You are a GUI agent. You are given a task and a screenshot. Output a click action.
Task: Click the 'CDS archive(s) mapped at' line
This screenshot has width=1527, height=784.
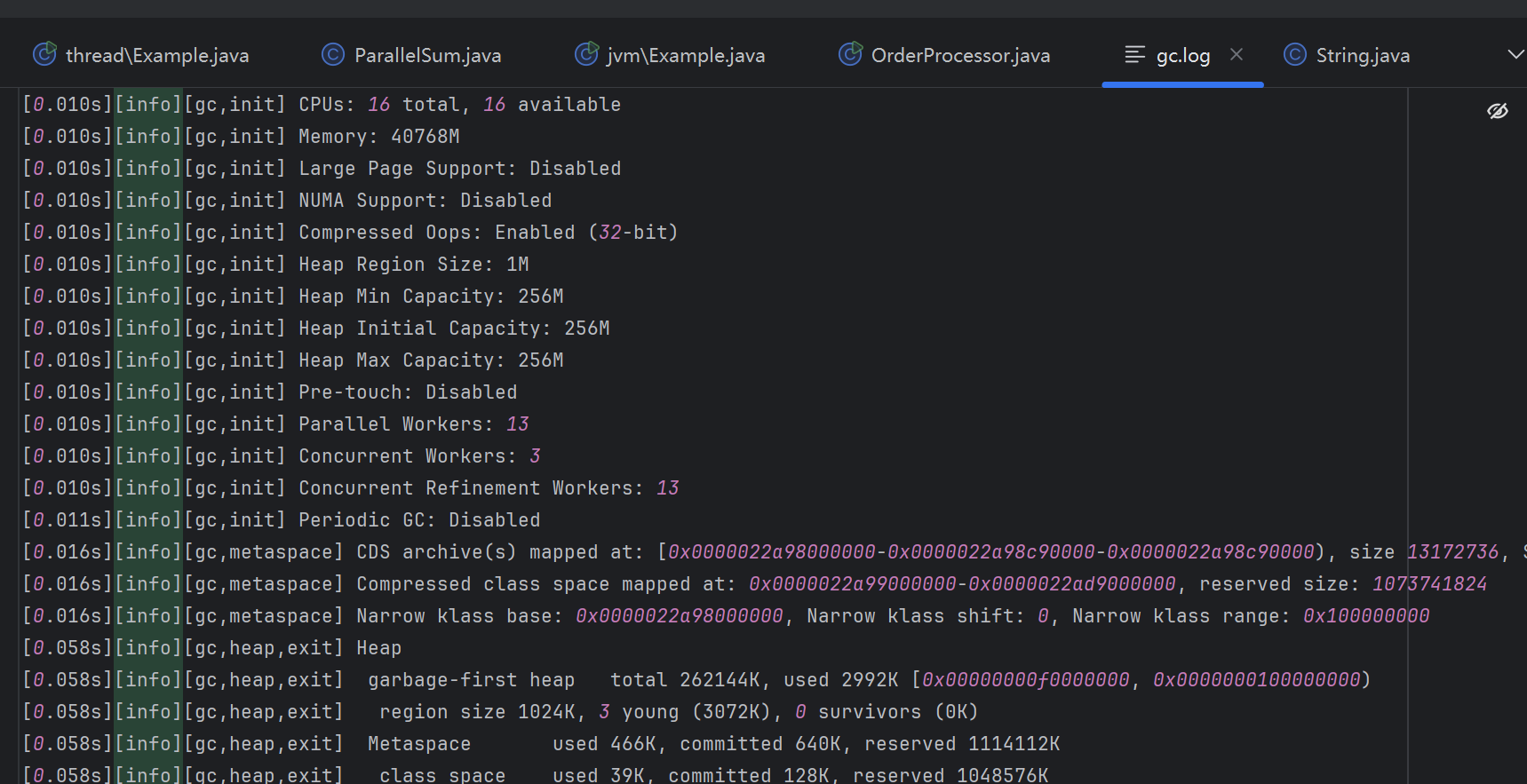[x=774, y=552]
